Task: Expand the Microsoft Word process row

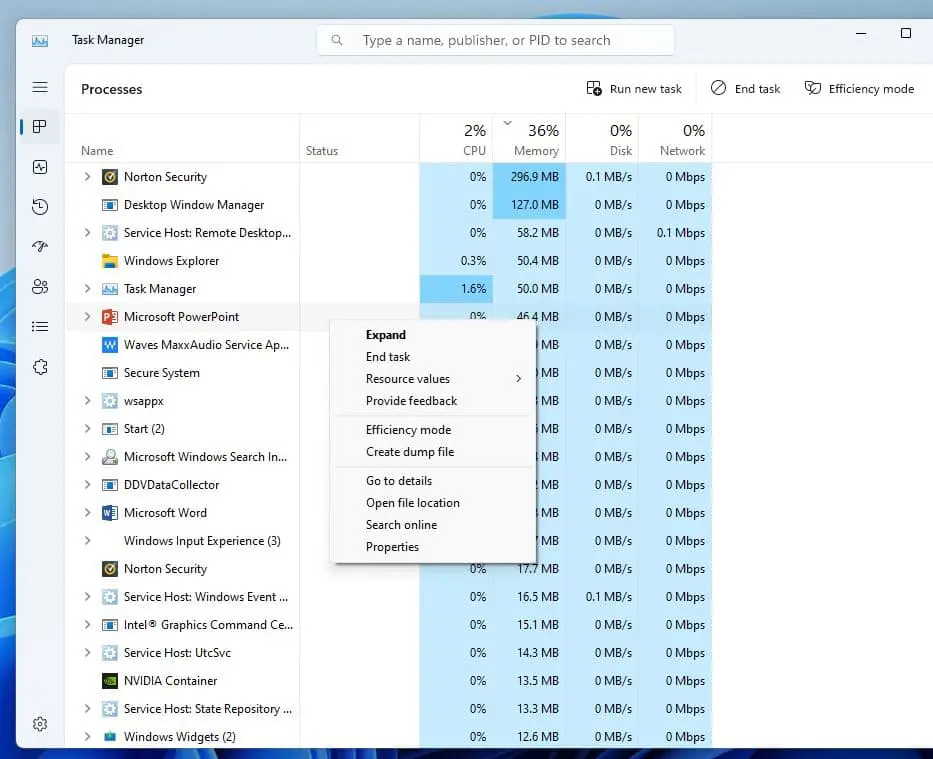Action: pos(87,513)
